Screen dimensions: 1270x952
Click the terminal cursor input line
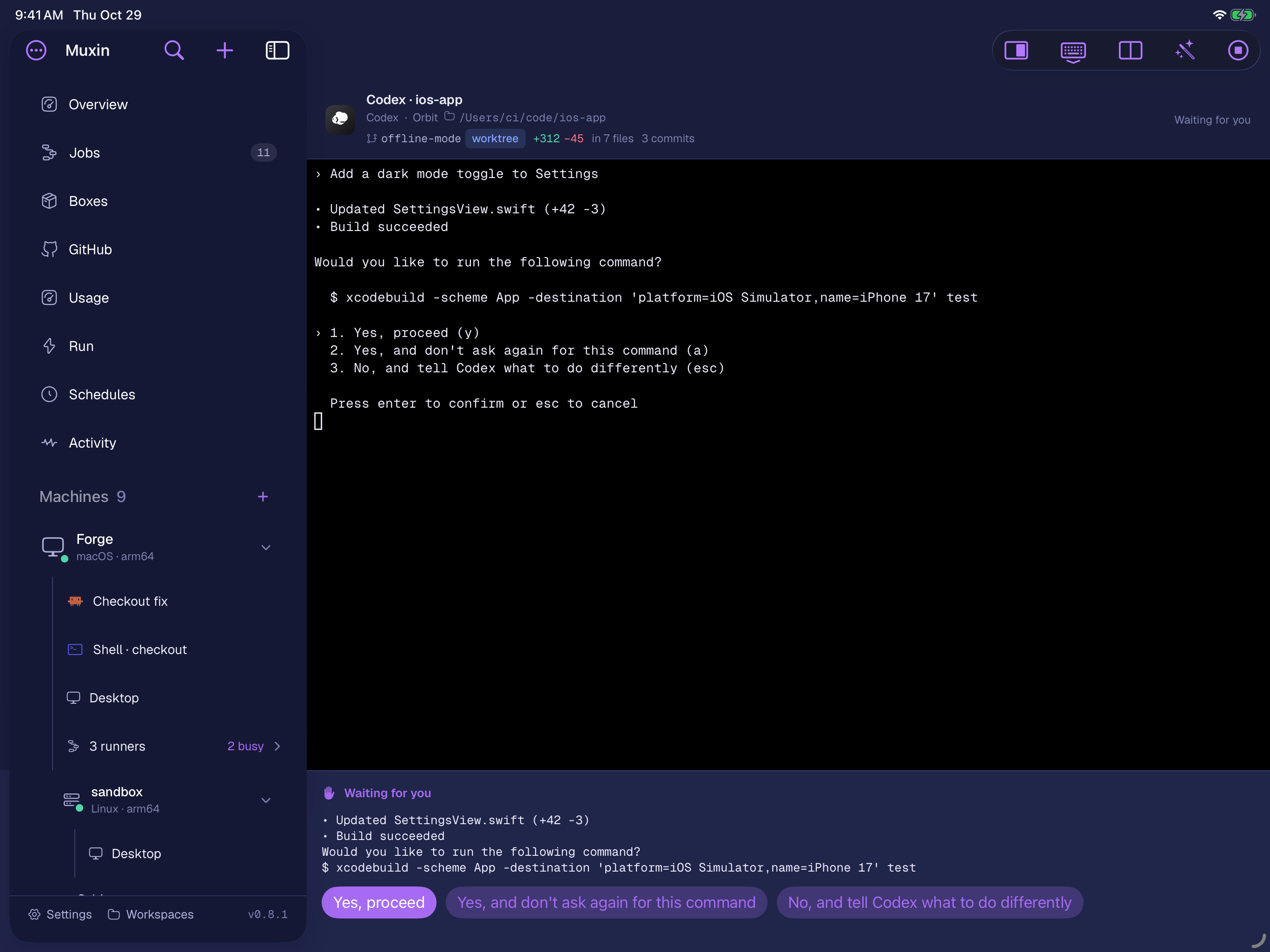318,421
